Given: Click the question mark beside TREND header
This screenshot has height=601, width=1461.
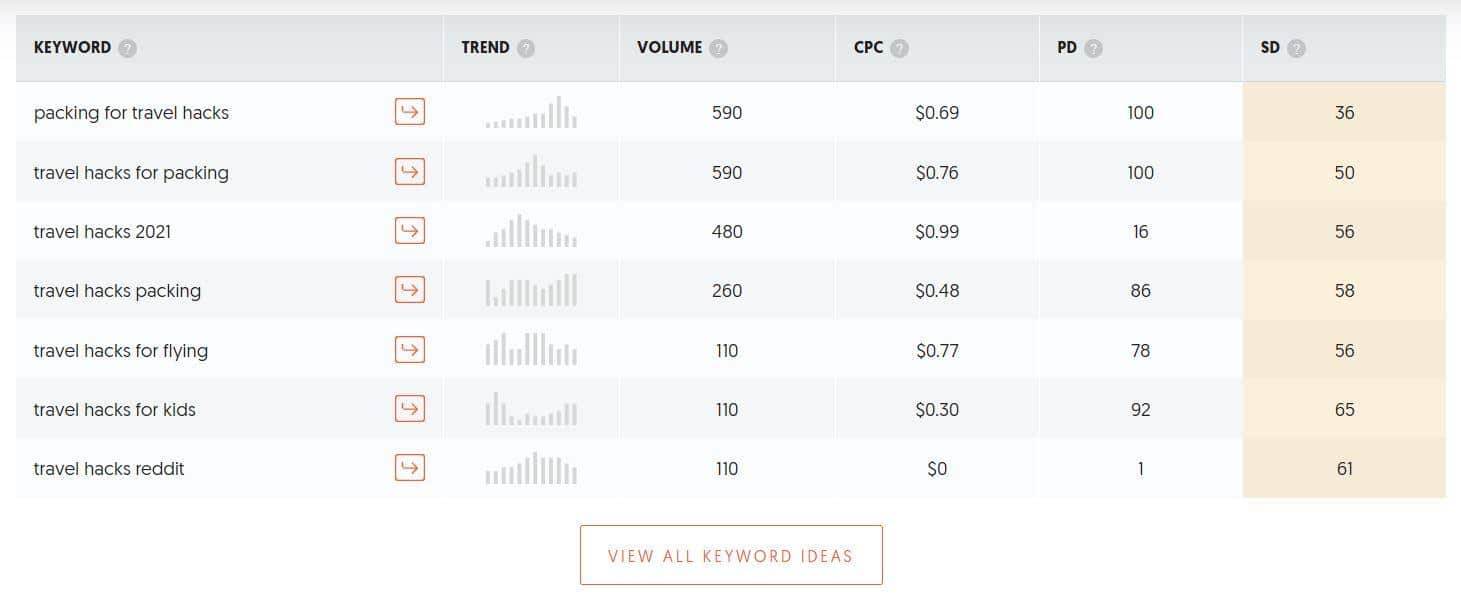Looking at the screenshot, I should pyautogui.click(x=526, y=48).
